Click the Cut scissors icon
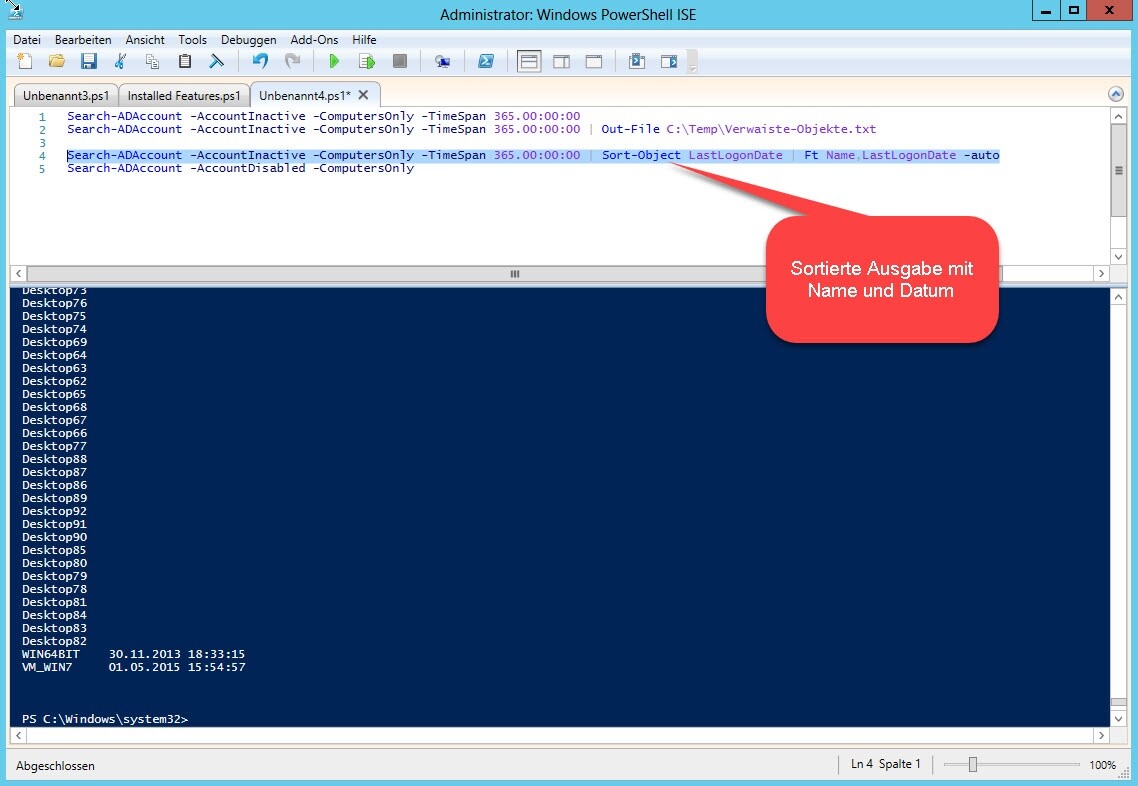Image resolution: width=1138 pixels, height=786 pixels. tap(121, 62)
